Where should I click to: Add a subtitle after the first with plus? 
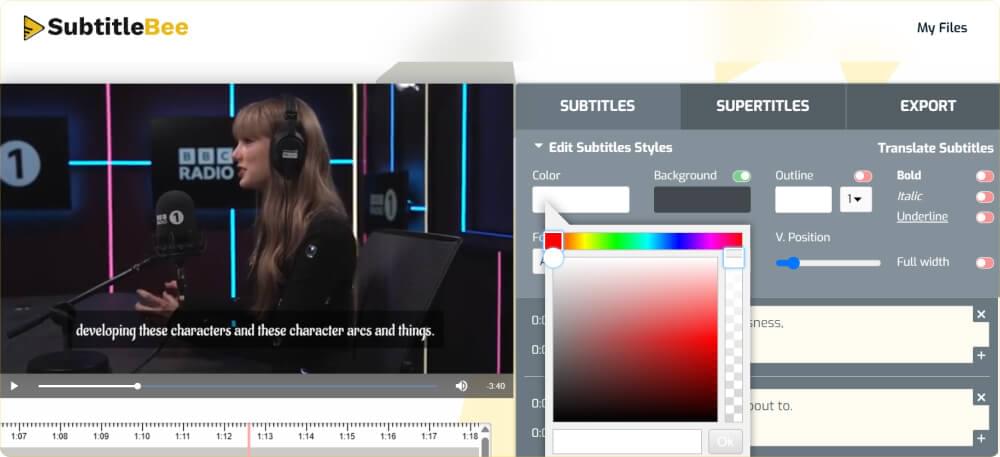(x=982, y=355)
